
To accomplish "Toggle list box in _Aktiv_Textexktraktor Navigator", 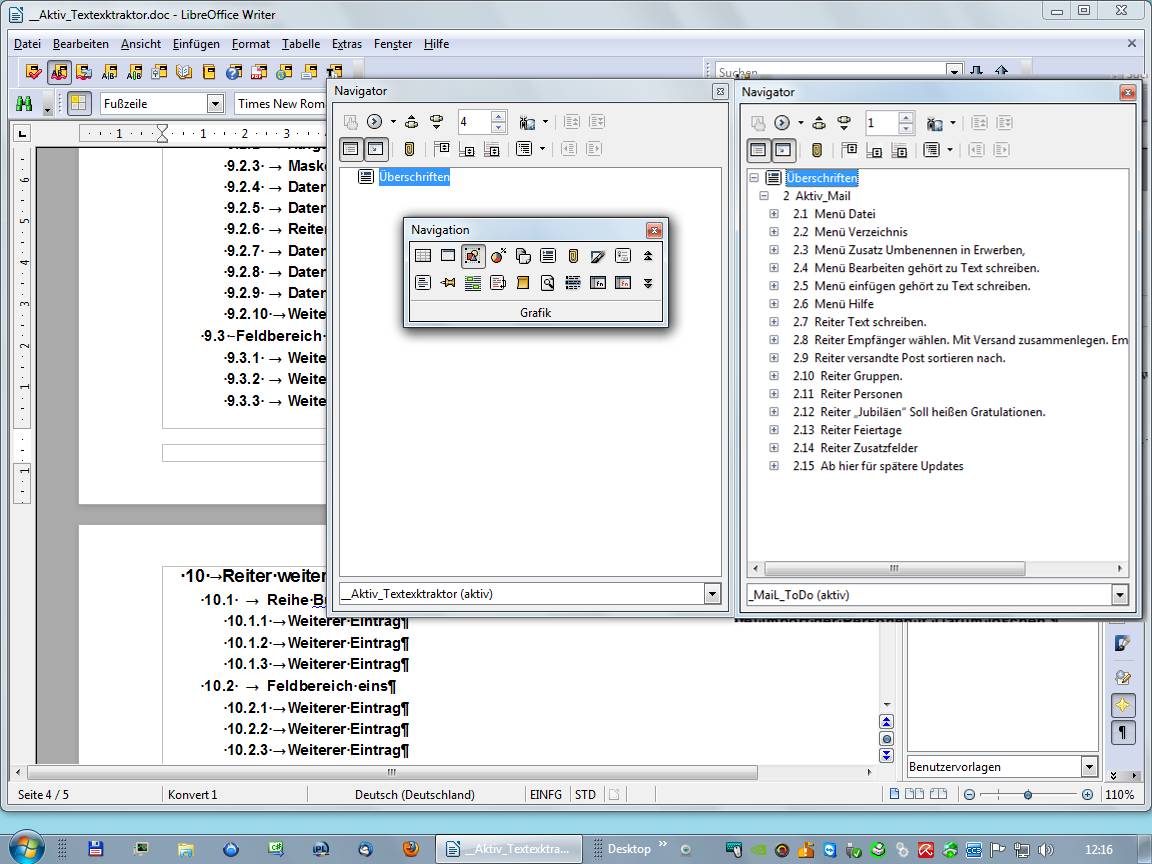I will tap(351, 149).
